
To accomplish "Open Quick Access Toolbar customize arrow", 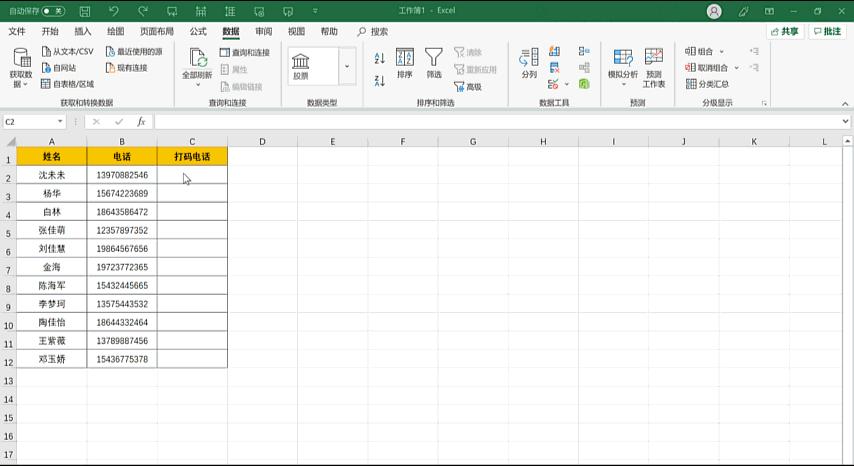I will coord(315,11).
